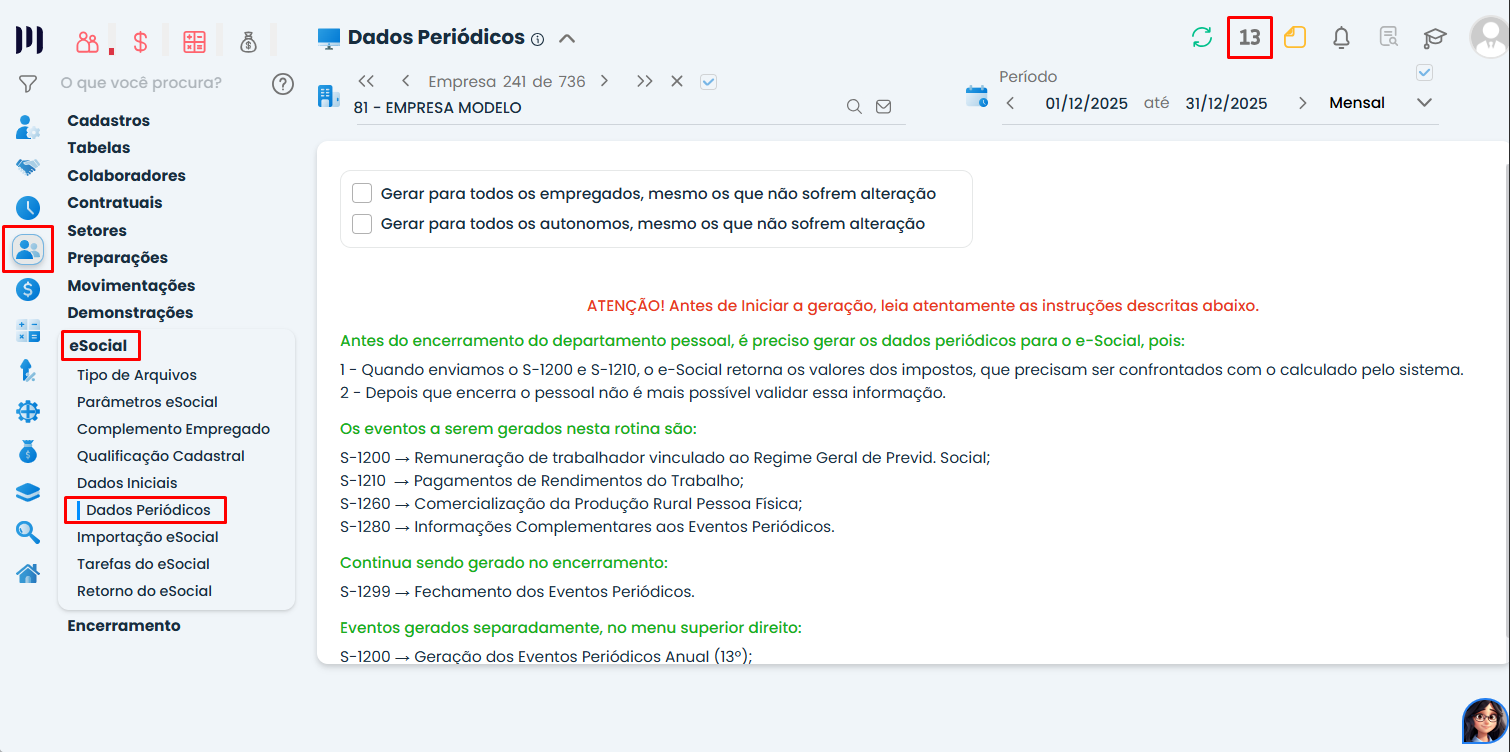This screenshot has width=1510, height=752.
Task: Open the graduation cap training icon
Action: (x=1435, y=38)
